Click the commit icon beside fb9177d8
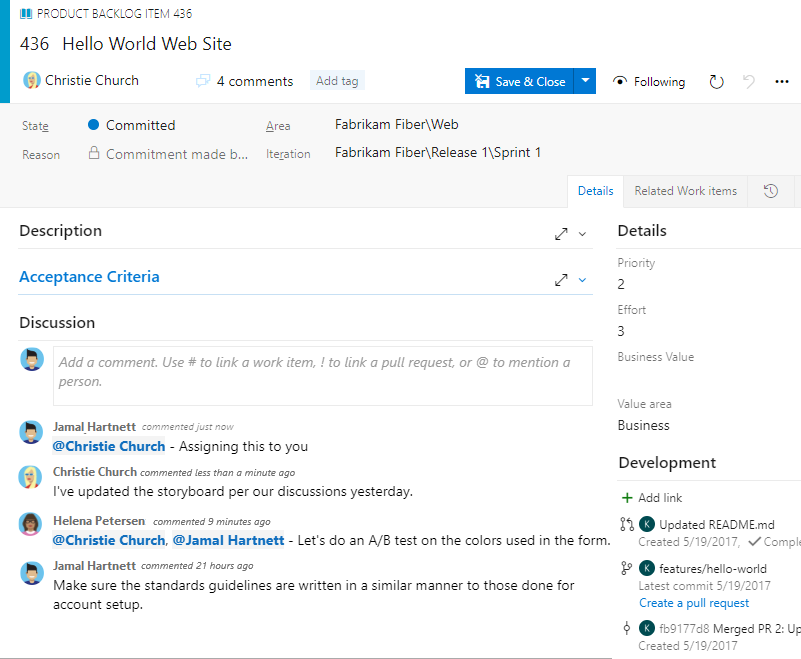This screenshot has height=659, width=801. coord(625,628)
